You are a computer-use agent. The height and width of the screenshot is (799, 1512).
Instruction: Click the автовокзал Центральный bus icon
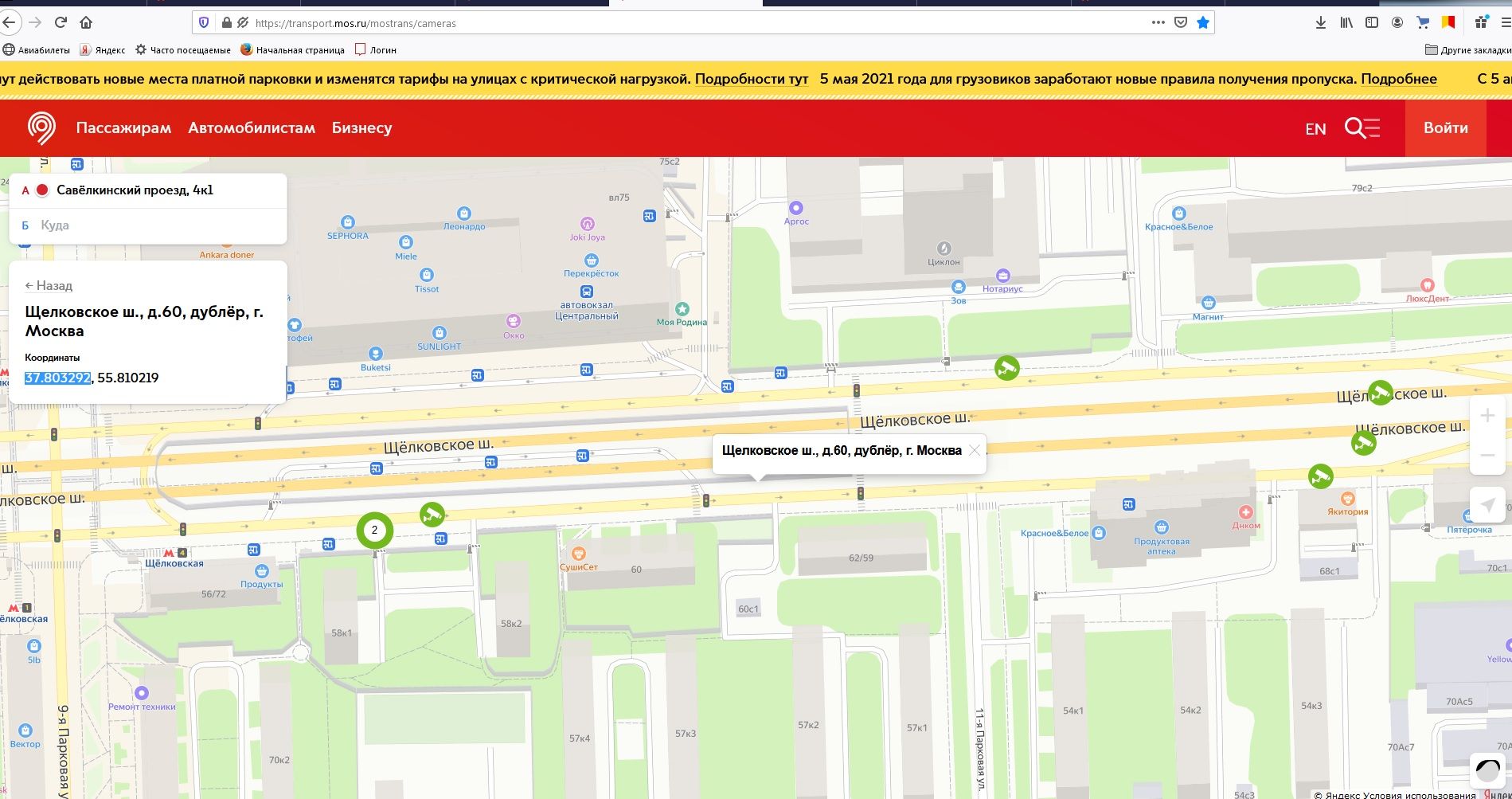587,292
